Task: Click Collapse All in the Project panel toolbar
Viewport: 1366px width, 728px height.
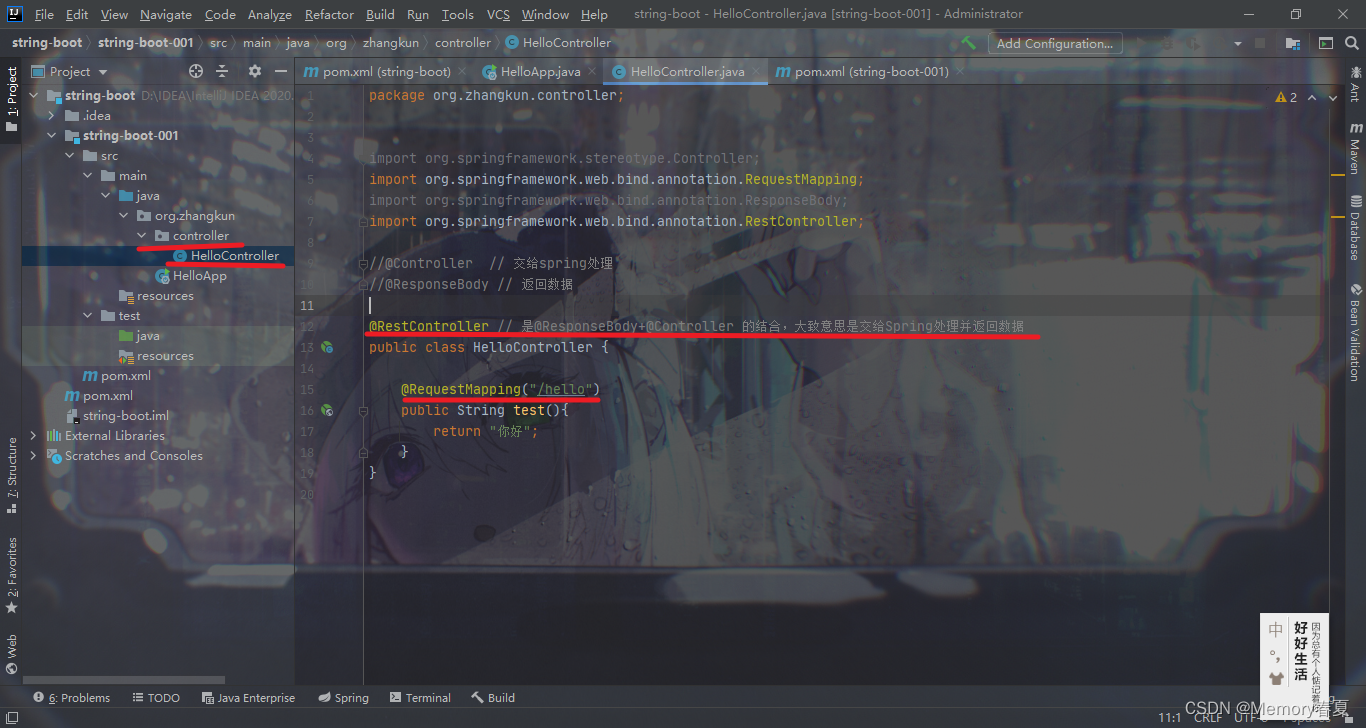Action: click(x=222, y=71)
